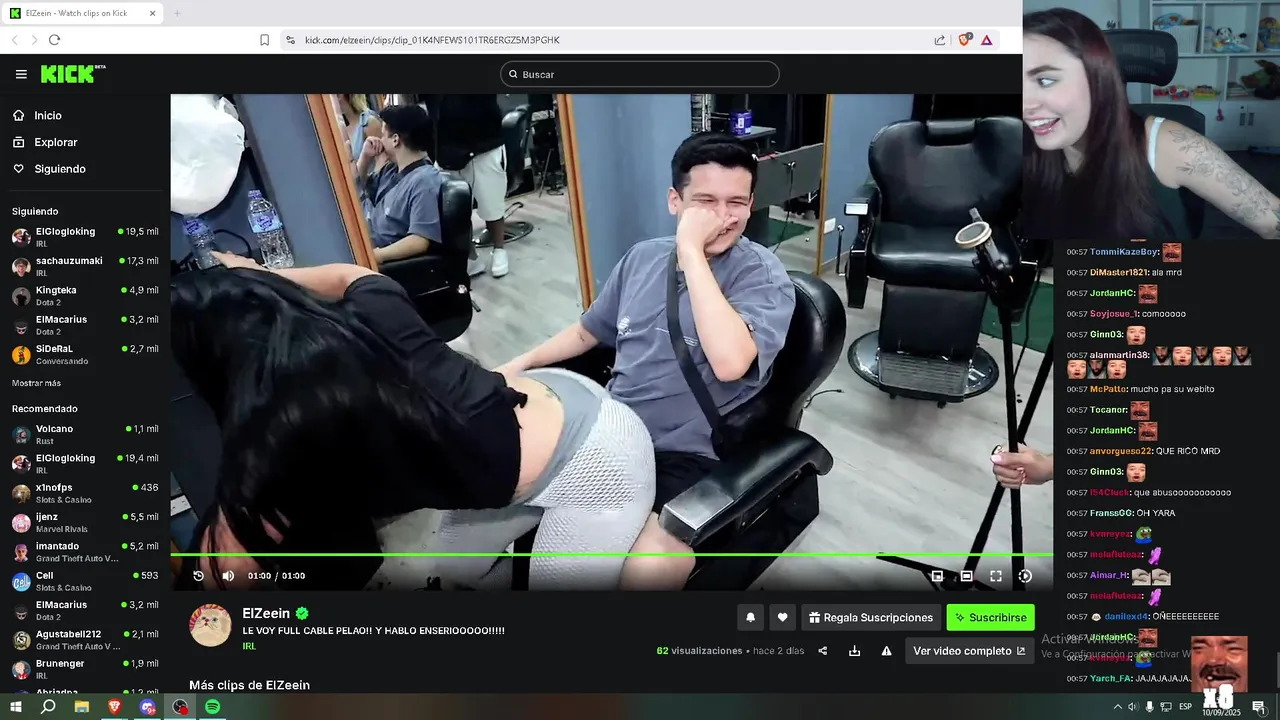Viewport: 1280px width, 720px height.
Task: Toggle theater mode on player
Action: [967, 576]
